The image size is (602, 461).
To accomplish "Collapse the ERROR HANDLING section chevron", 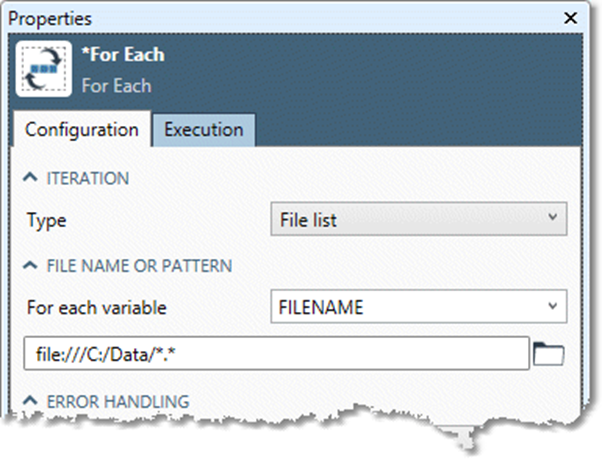I will pyautogui.click(x=31, y=402).
